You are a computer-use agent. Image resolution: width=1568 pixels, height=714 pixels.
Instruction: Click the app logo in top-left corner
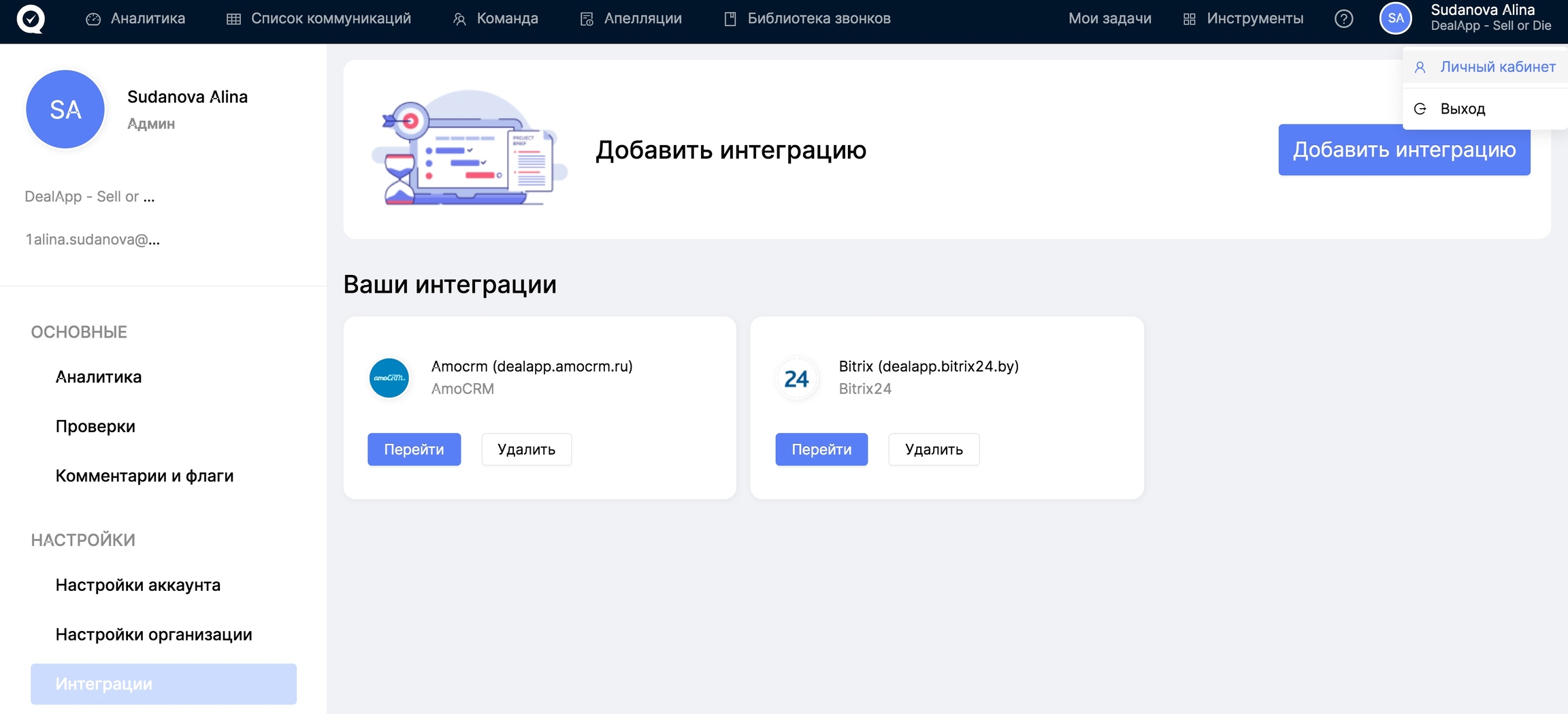pos(31,18)
